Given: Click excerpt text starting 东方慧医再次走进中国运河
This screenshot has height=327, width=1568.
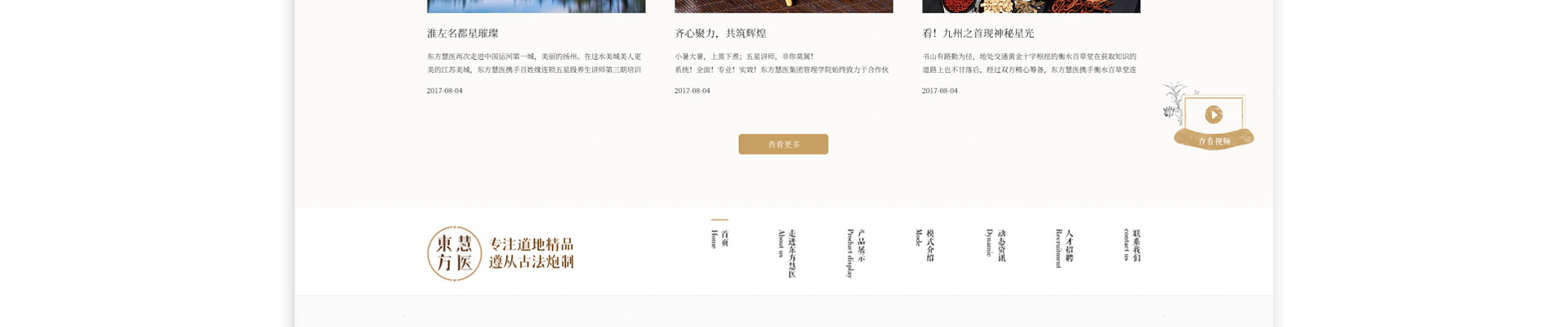Looking at the screenshot, I should click(x=535, y=63).
